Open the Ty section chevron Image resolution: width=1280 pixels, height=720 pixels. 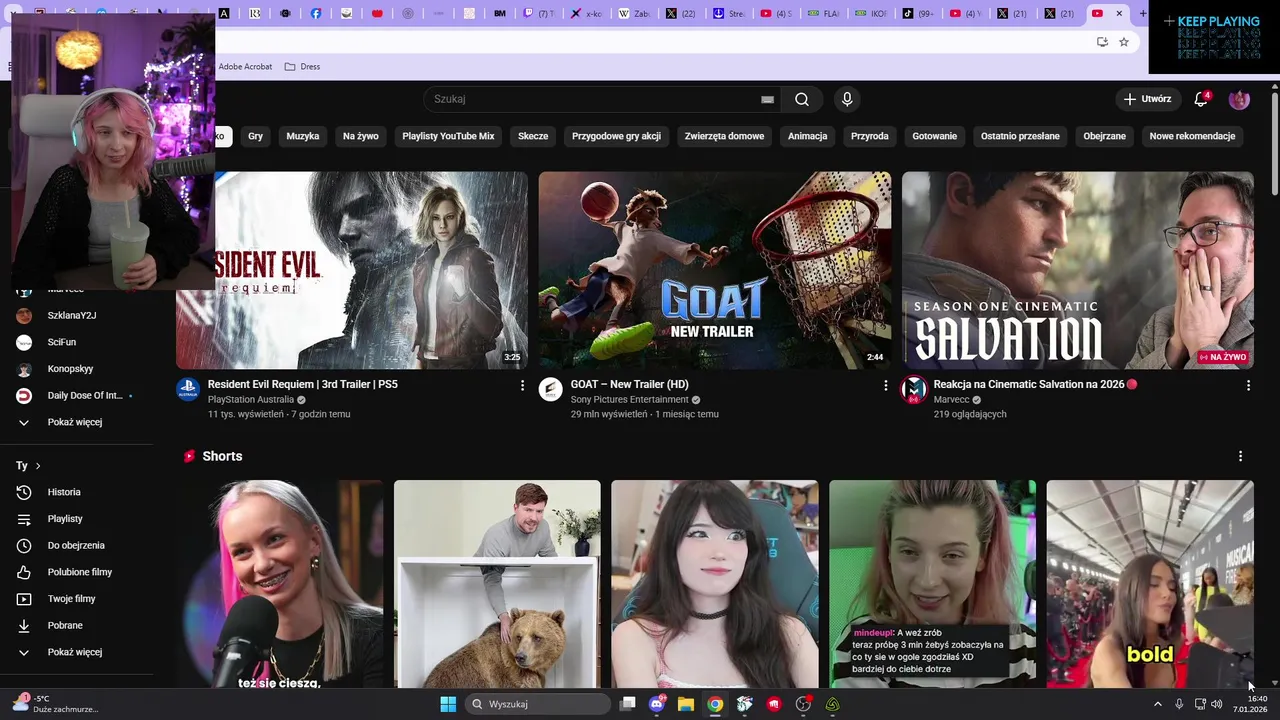(38, 466)
